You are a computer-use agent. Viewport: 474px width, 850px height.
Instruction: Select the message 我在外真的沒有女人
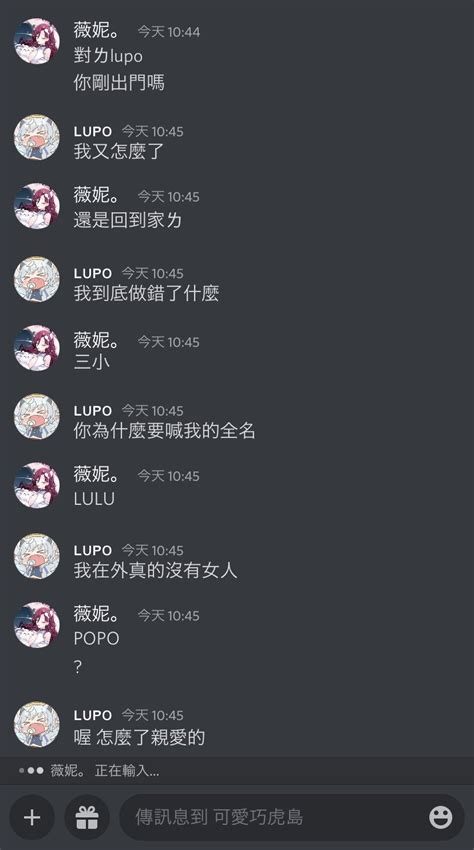point(156,570)
